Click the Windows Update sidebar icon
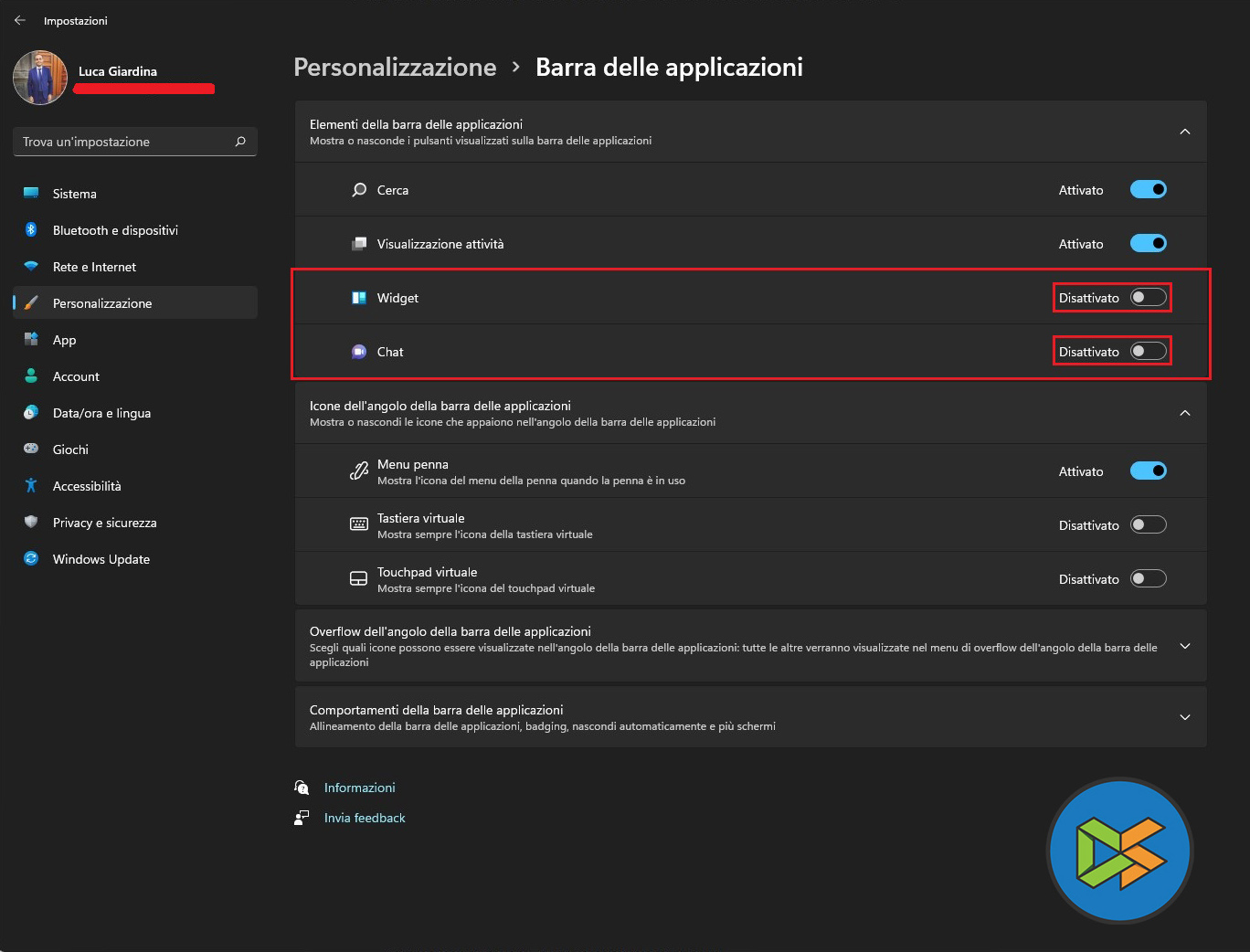Screen dimensions: 1250x952 click(x=31, y=559)
